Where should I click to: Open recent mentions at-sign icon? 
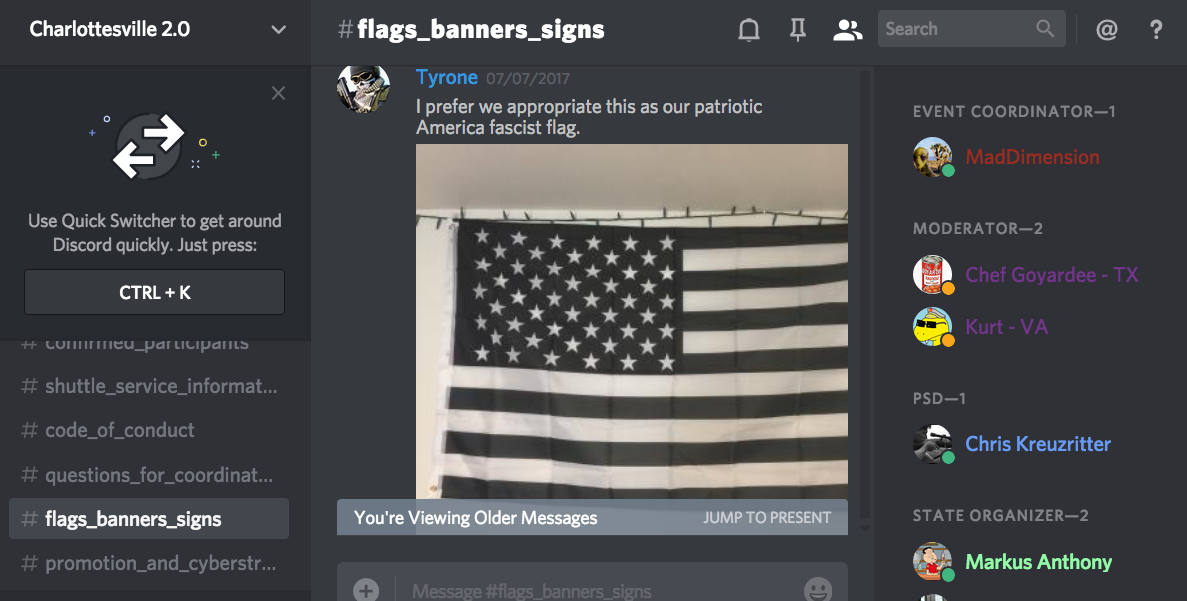point(1107,30)
